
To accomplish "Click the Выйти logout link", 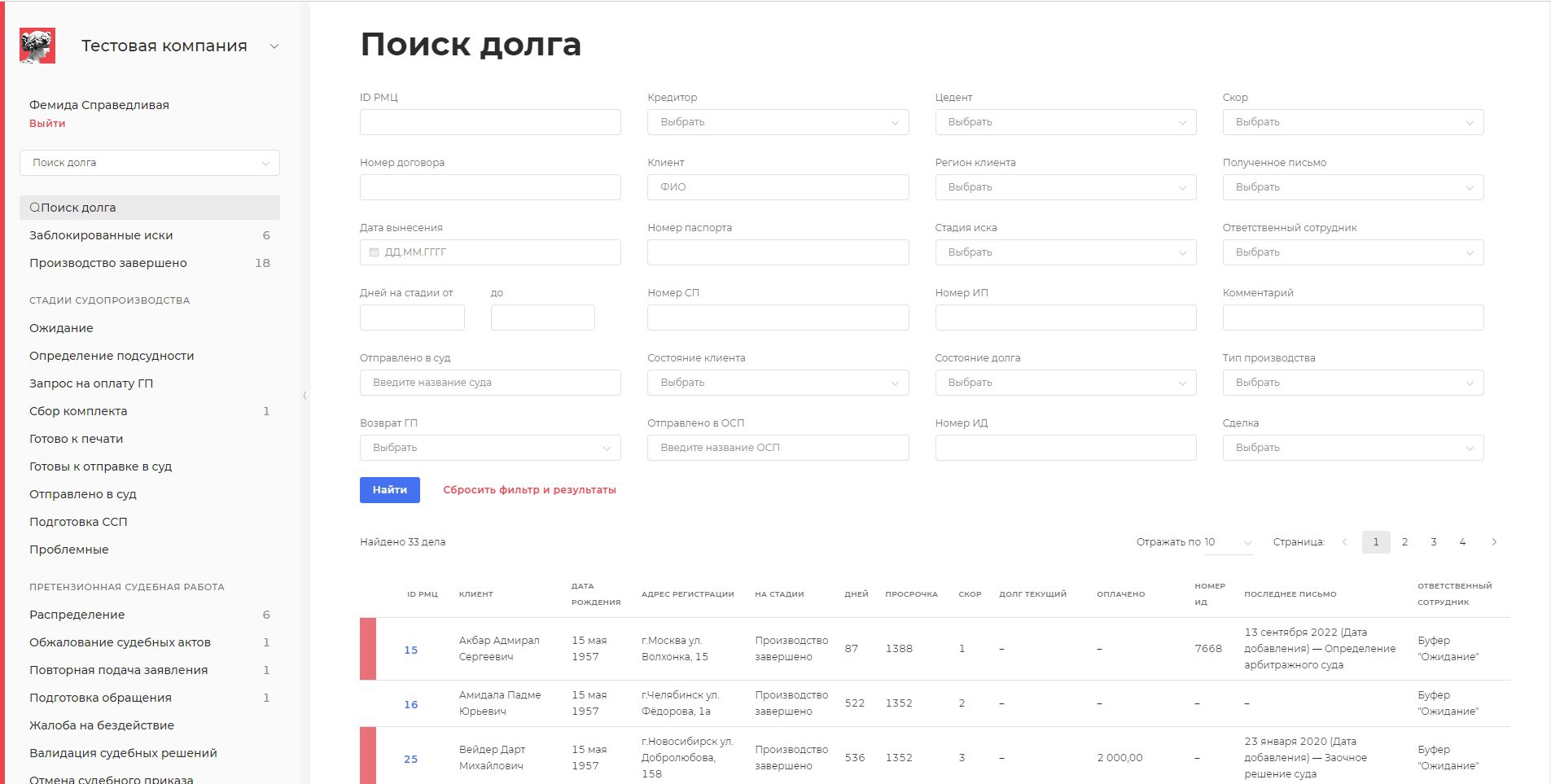I will coord(47,124).
